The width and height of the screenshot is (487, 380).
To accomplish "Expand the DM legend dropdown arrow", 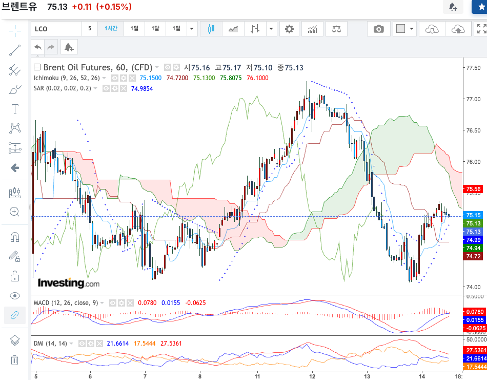I will tap(71, 343).
